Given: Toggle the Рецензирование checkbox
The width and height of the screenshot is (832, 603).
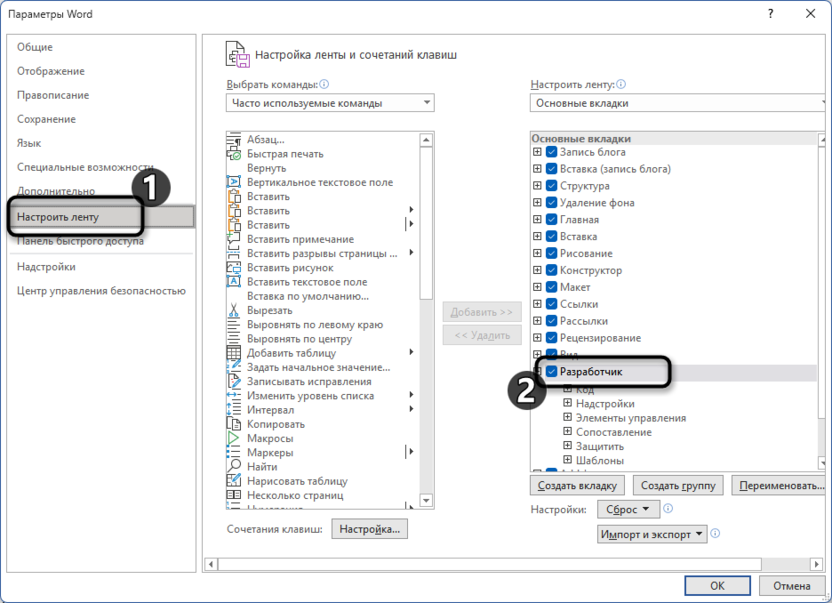Looking at the screenshot, I should (551, 338).
